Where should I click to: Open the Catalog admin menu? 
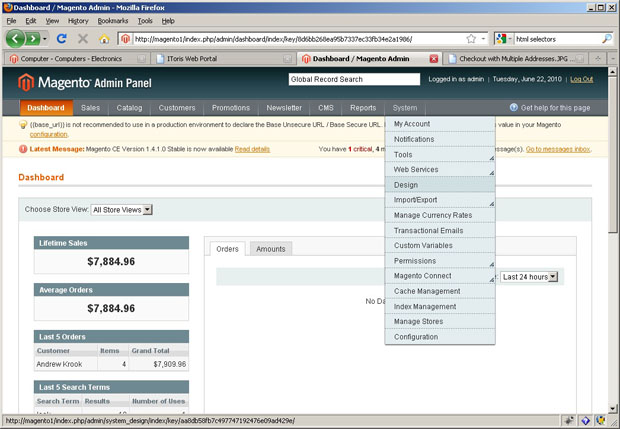tap(129, 108)
